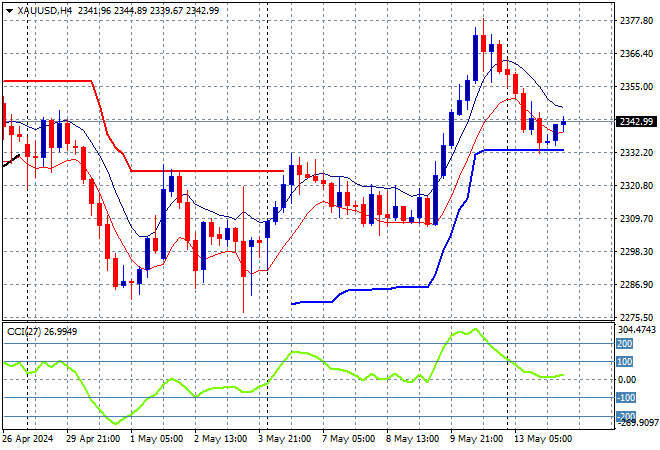Image resolution: width=660 pixels, height=450 pixels.
Task: Click the 2286.90 price axis label
Action: click(x=636, y=285)
